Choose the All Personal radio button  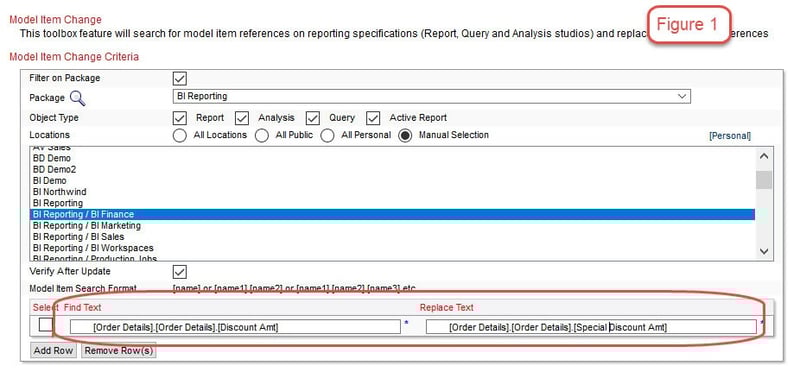[x=327, y=136]
